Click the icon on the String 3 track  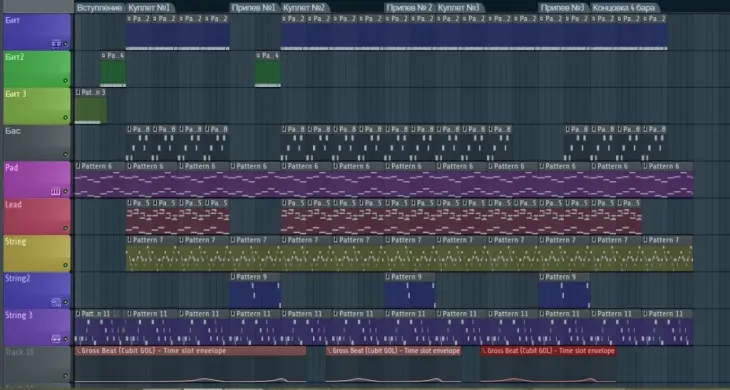[56, 339]
